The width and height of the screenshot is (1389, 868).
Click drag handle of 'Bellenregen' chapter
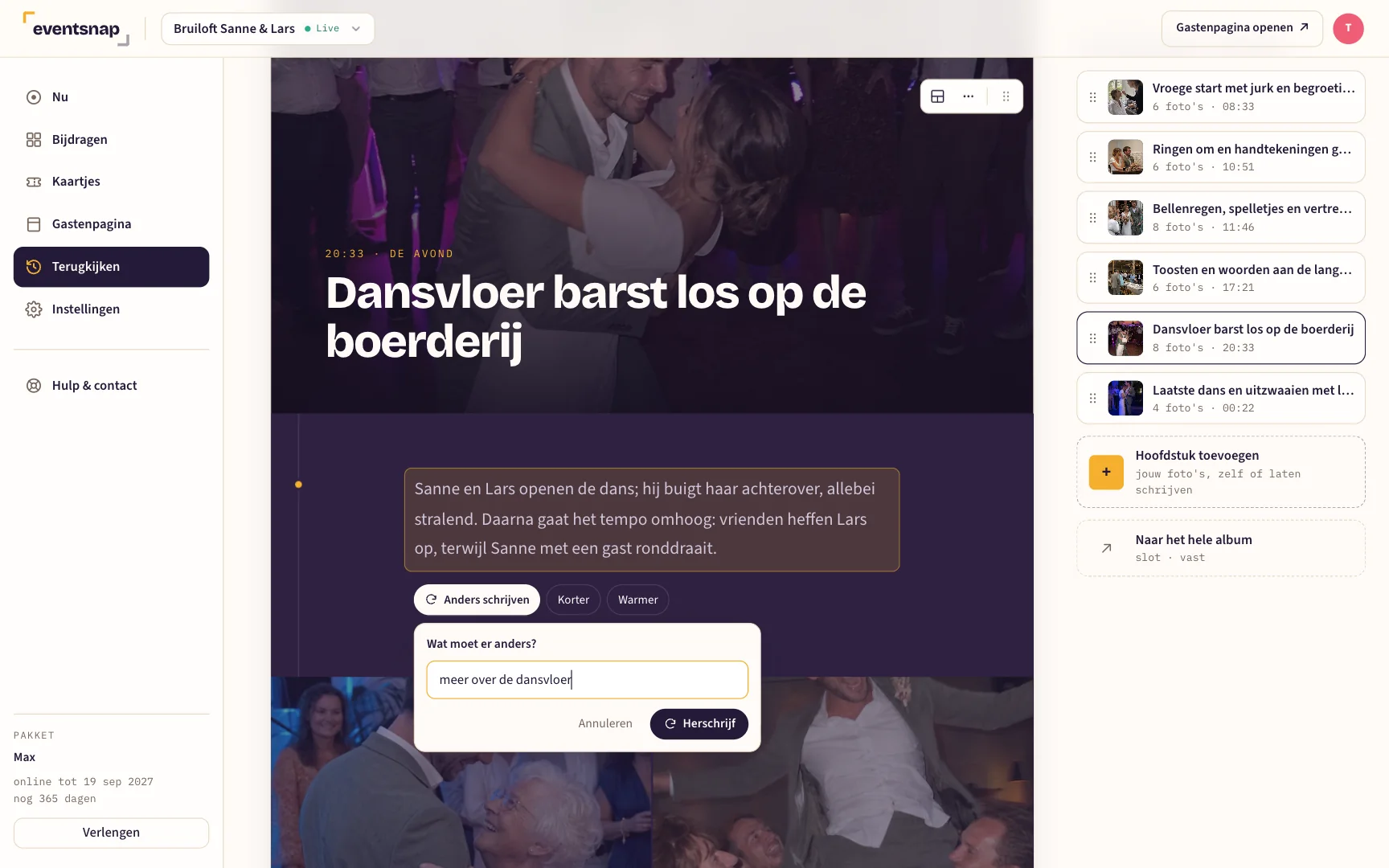click(x=1092, y=218)
